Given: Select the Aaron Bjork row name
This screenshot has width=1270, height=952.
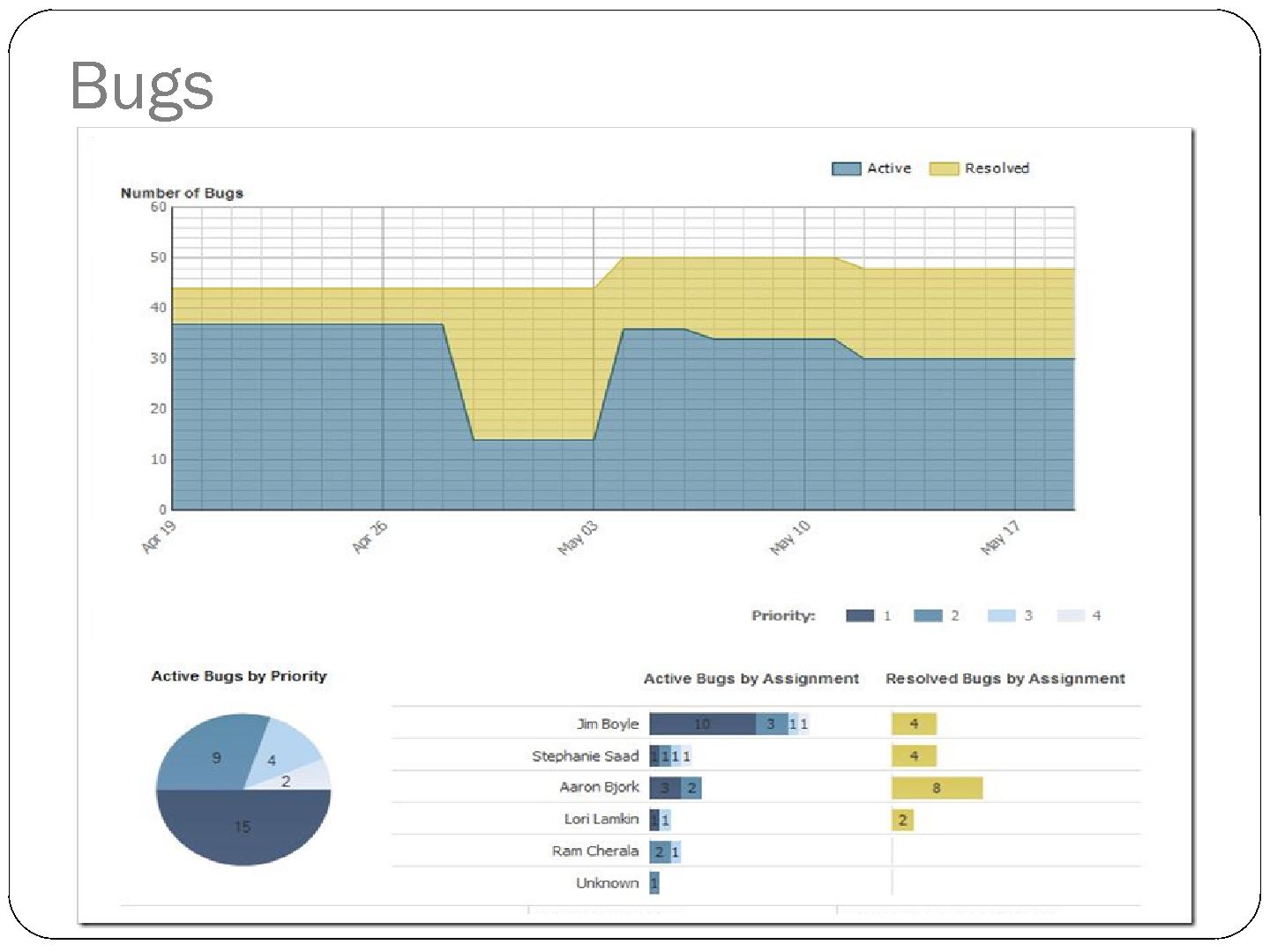Looking at the screenshot, I should coord(600,787).
